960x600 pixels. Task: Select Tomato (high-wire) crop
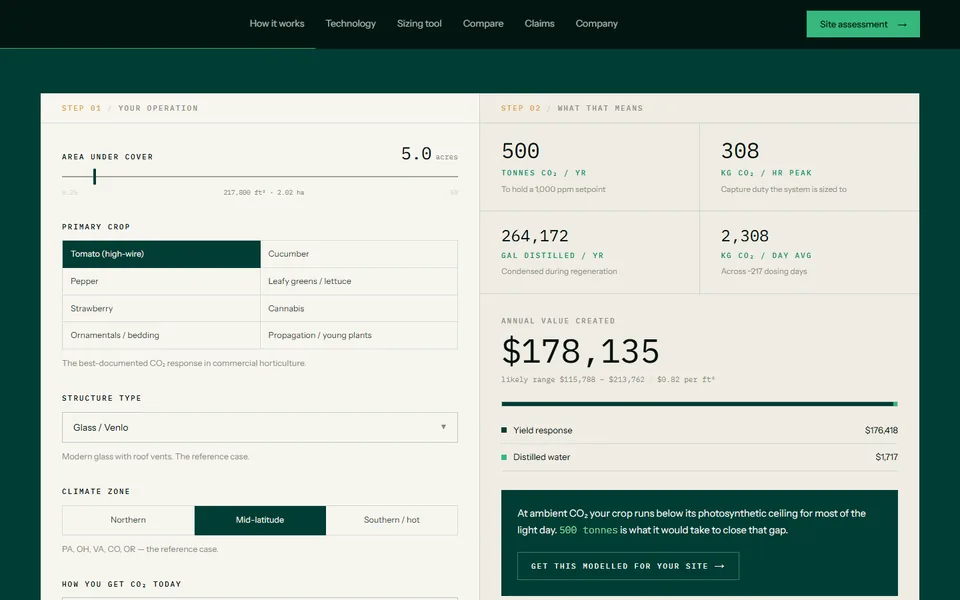[162, 254]
